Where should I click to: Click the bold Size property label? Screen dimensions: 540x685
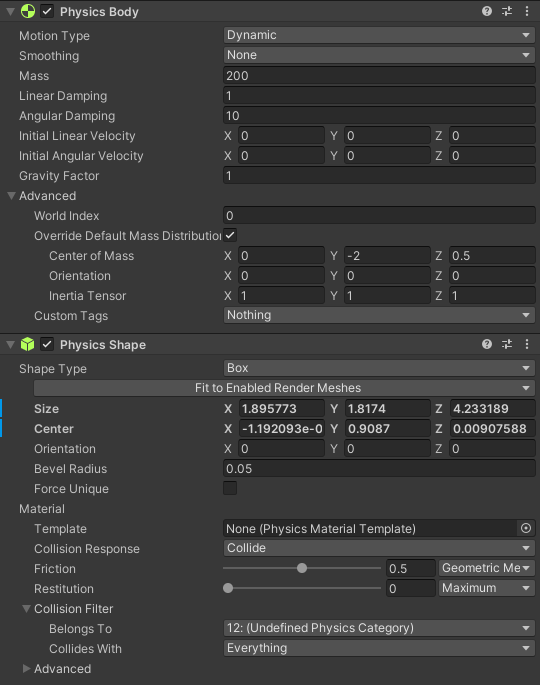pos(46,409)
